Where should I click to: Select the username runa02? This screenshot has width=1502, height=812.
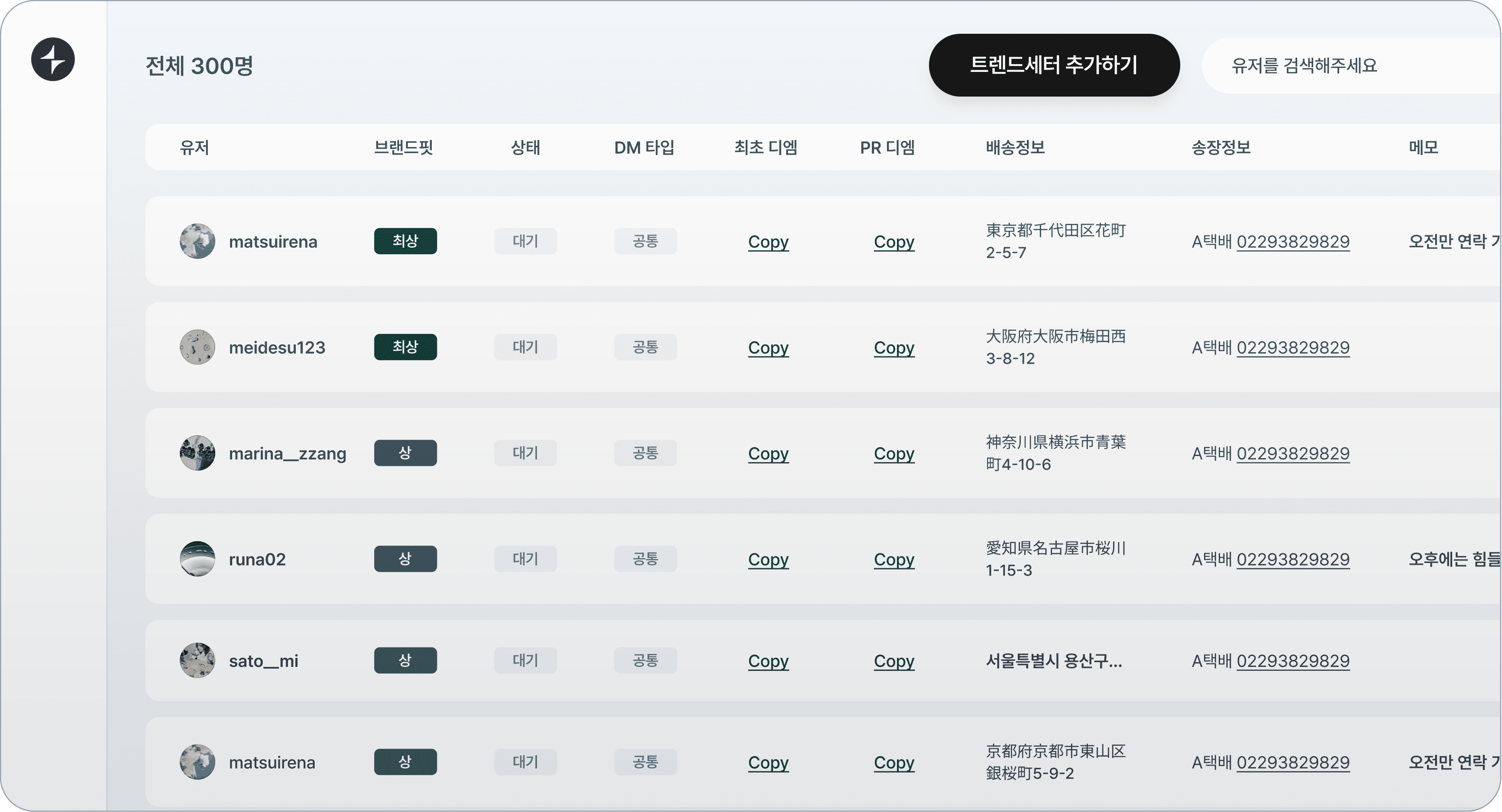click(257, 560)
